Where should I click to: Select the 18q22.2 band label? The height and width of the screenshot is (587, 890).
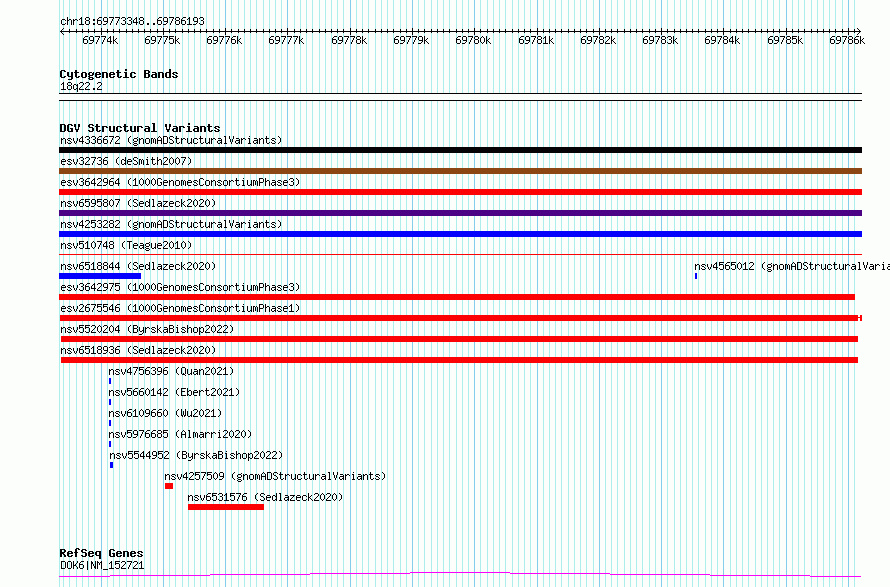tap(81, 86)
